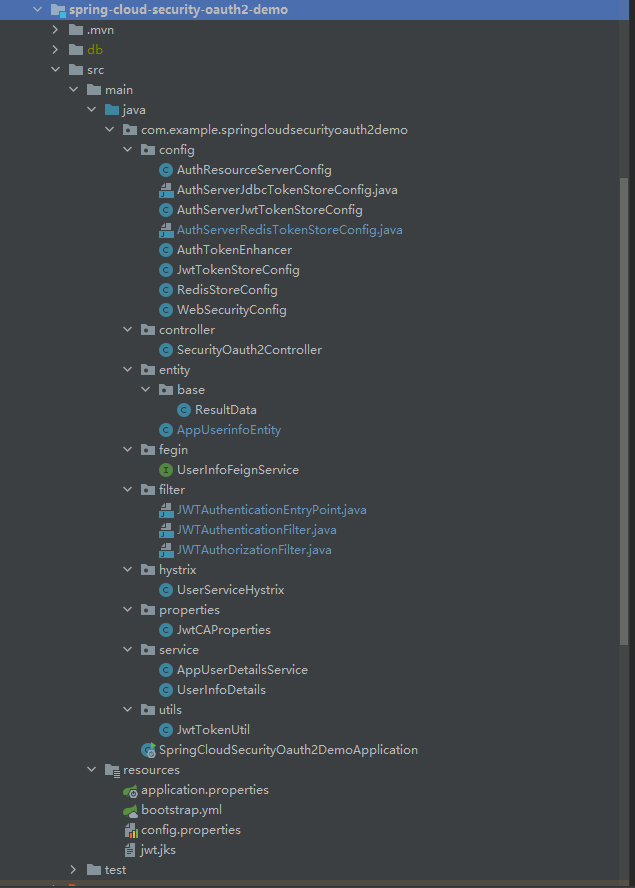Click the ResultData class icon

pyautogui.click(x=184, y=410)
